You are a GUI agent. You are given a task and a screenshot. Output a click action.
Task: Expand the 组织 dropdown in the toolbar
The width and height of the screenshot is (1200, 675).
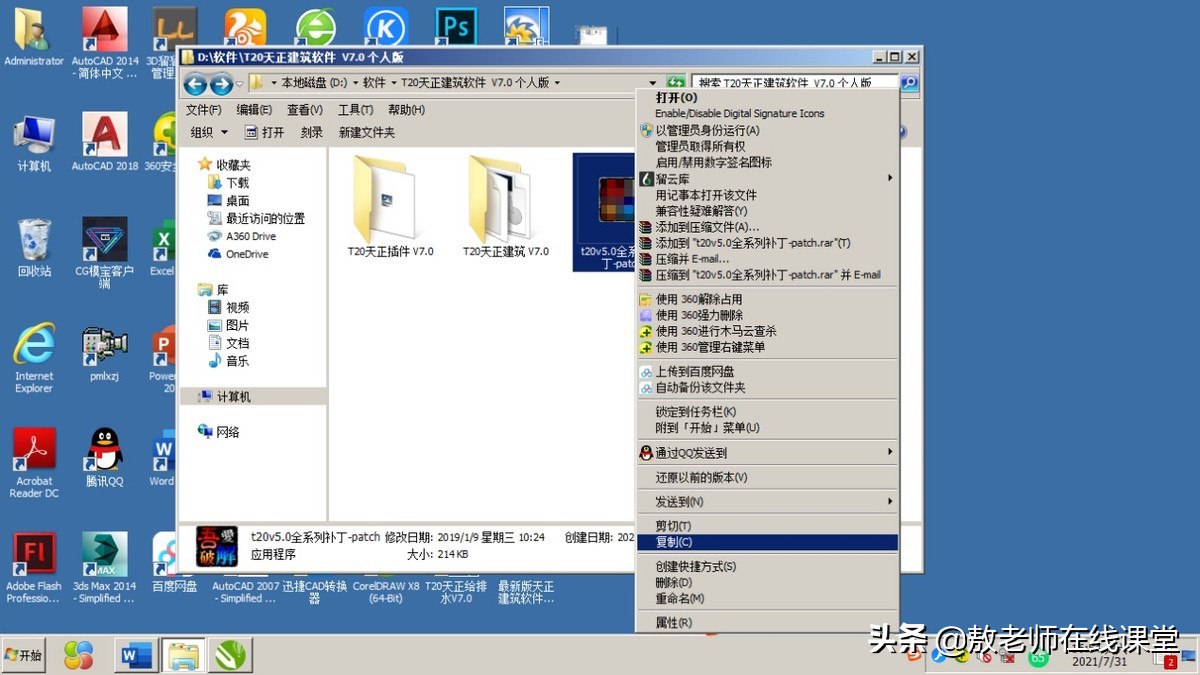pos(208,131)
